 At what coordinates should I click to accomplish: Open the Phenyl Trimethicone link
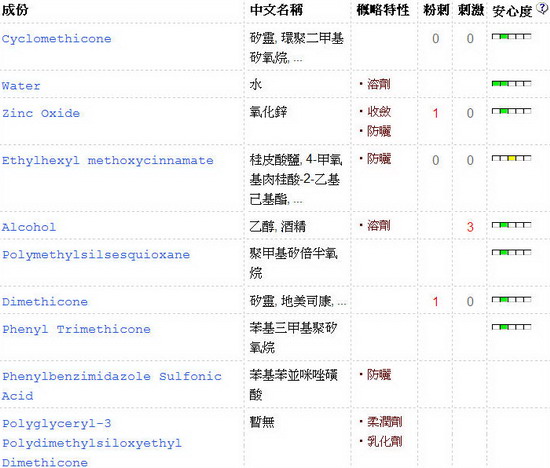point(76,329)
